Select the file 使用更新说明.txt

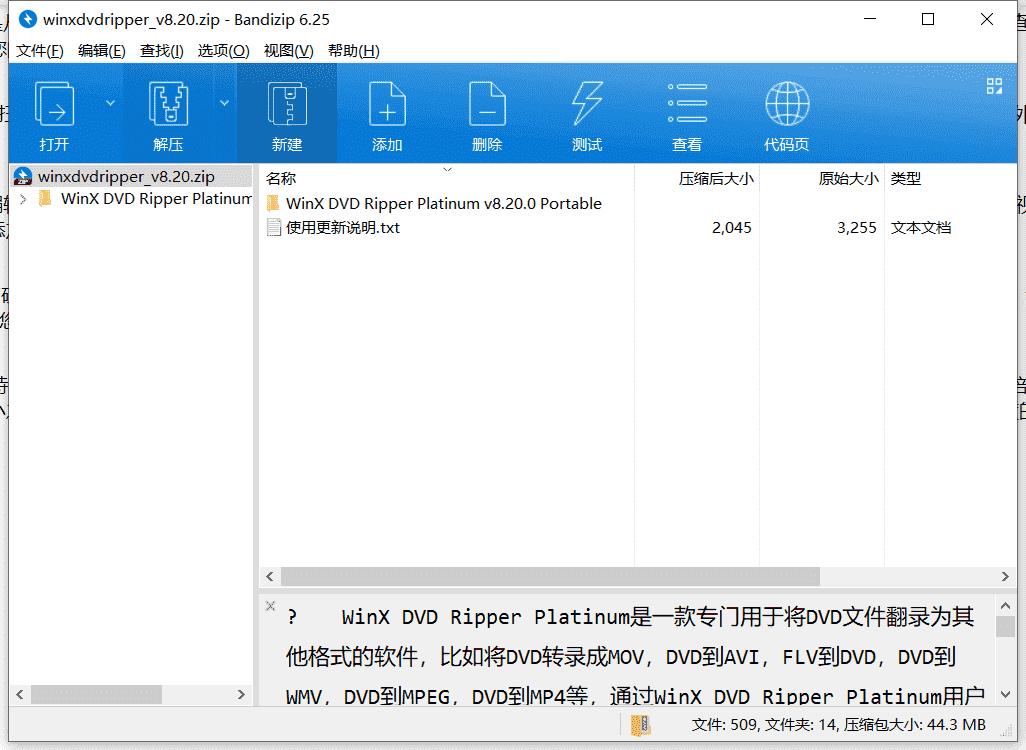click(x=342, y=228)
